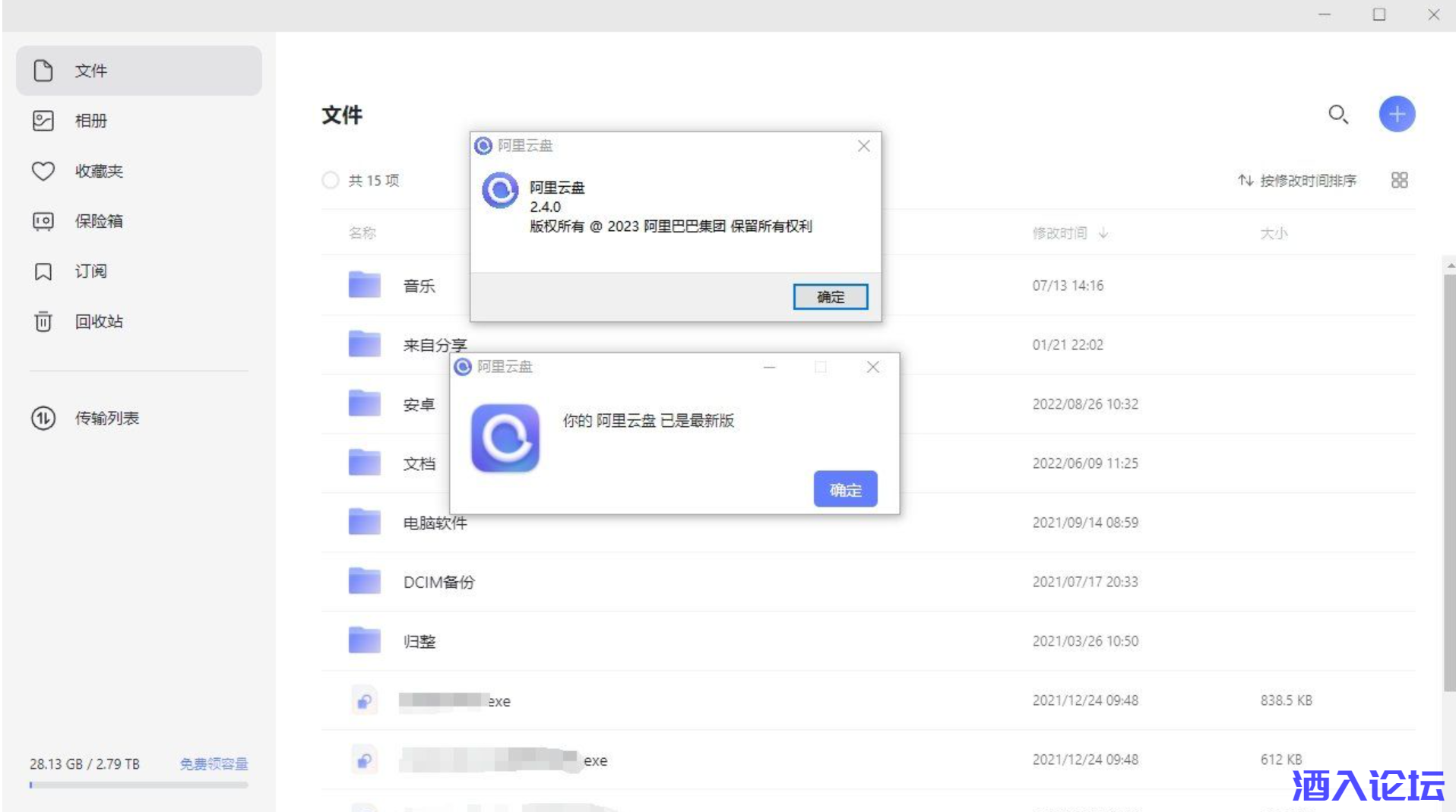Open the 传输列表 transfer list
Viewport: 1456px width, 812px height.
click(139, 418)
